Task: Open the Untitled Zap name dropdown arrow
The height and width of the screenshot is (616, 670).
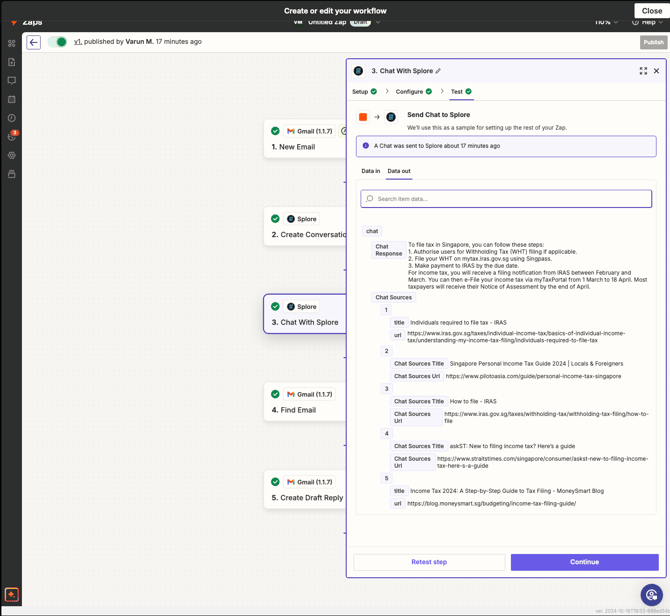Action: coord(378,22)
